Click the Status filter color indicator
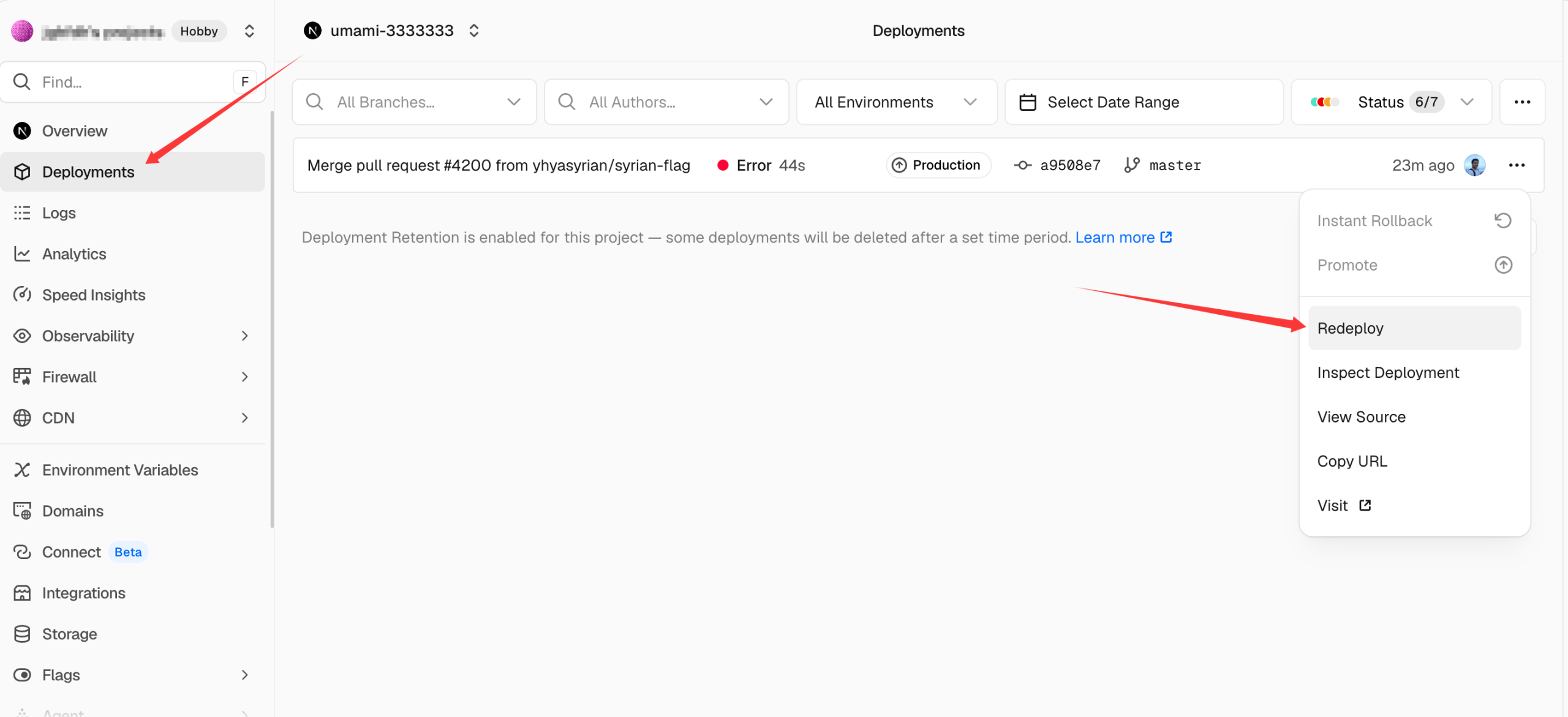This screenshot has height=717, width=1568. 1324,102
